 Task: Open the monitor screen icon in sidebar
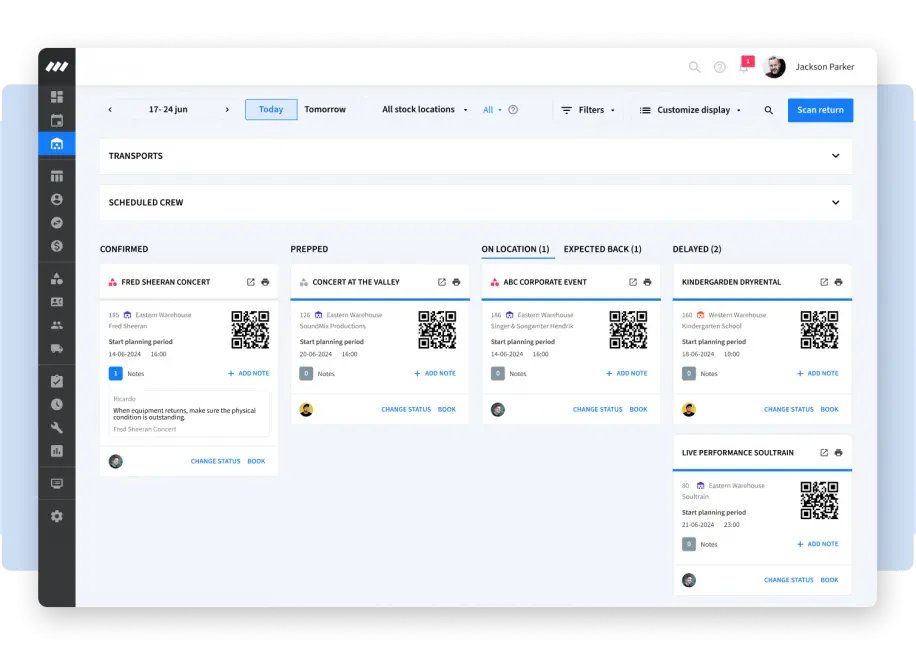click(x=57, y=484)
